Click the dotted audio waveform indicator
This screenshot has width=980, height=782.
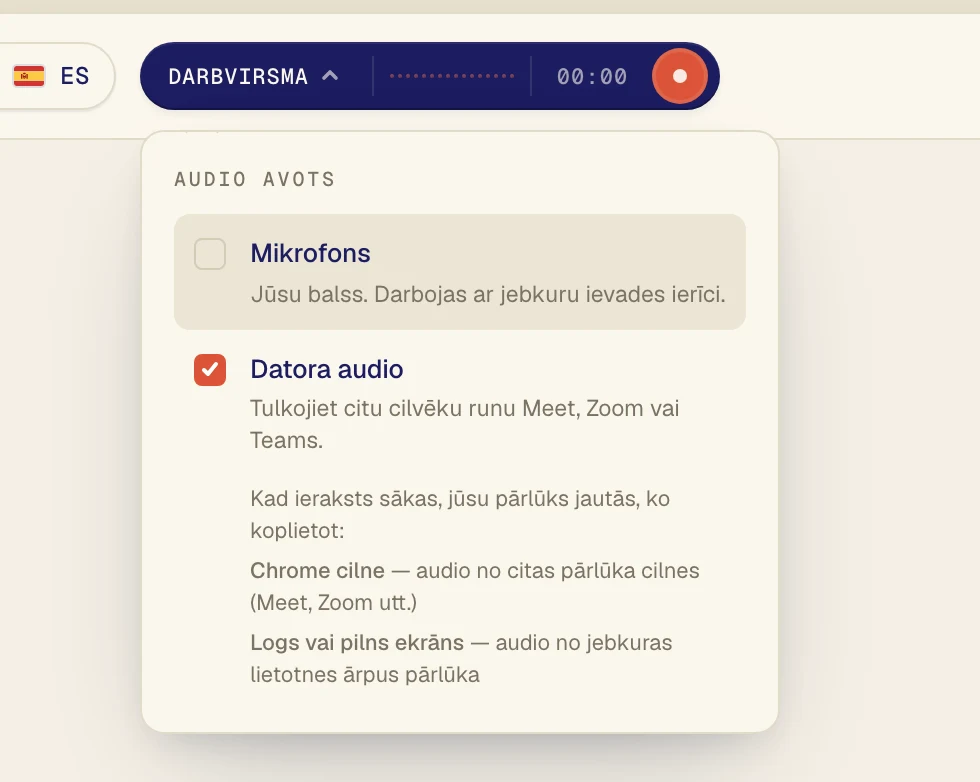tap(452, 76)
